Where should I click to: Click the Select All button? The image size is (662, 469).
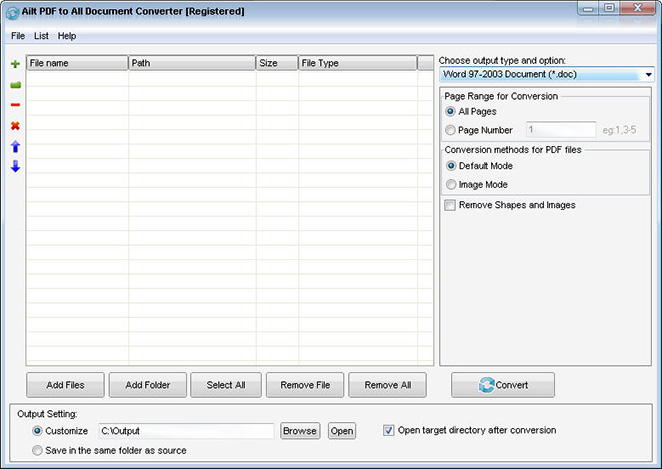[x=226, y=385]
